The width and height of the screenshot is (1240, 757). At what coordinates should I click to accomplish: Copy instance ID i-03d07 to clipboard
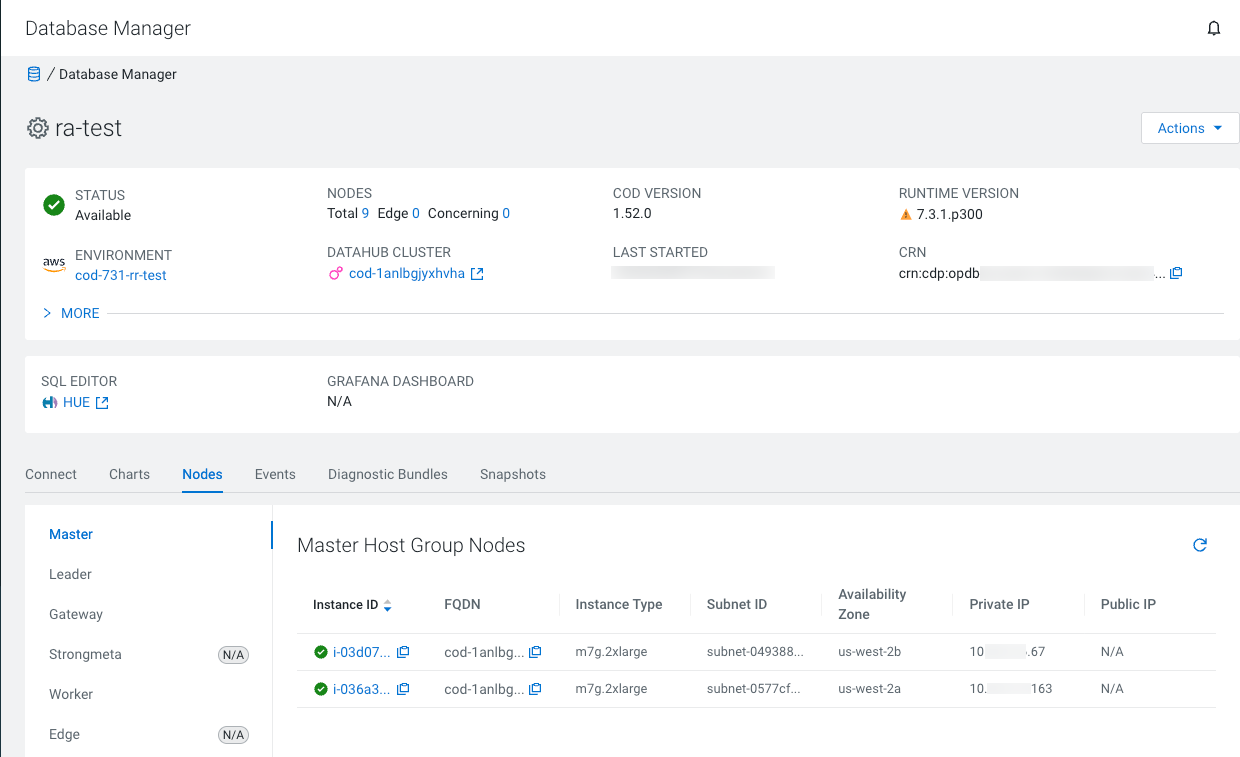pos(403,652)
